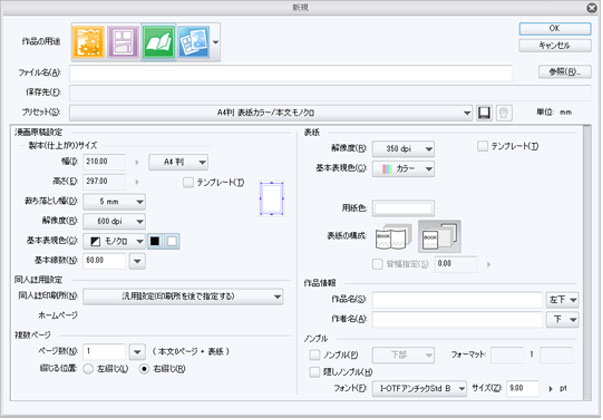Select the black drawing color swatch
Screen dimensions: 603x420
(x=155, y=241)
